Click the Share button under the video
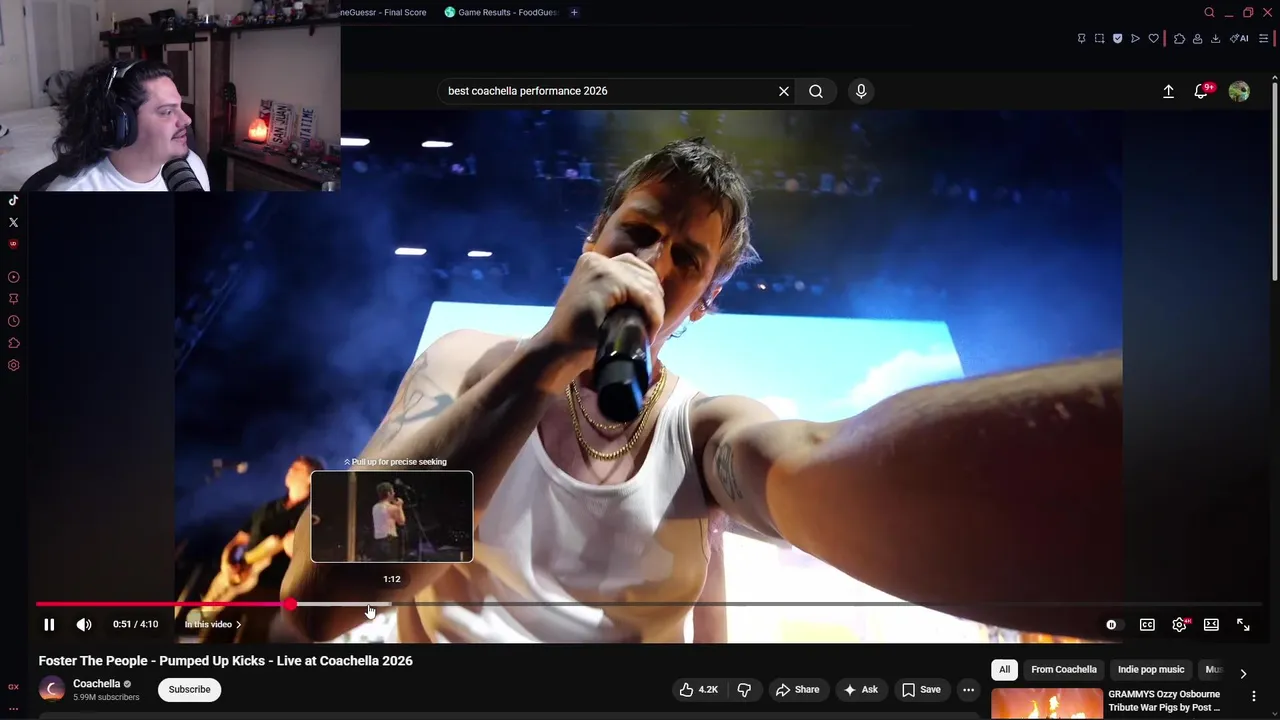 tap(797, 690)
